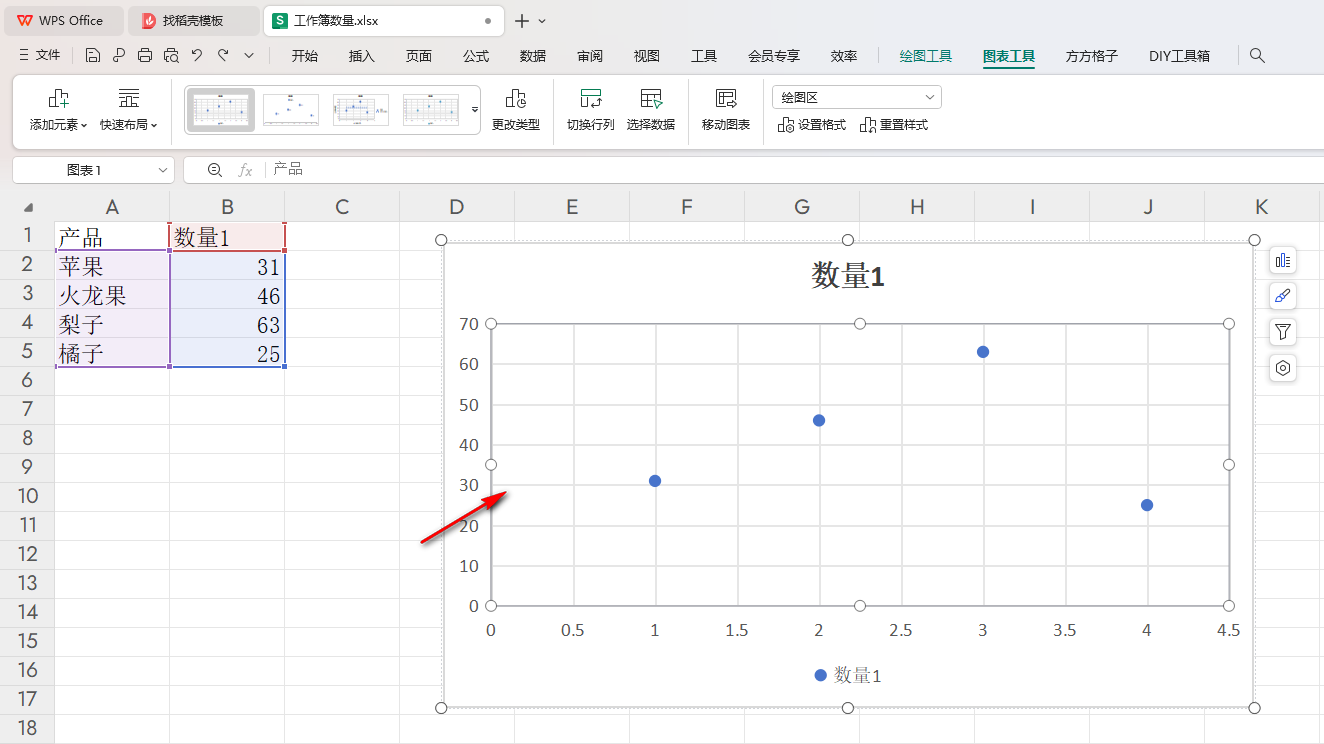Select cell B4 containing 63
1324x744 pixels.
coord(227,324)
